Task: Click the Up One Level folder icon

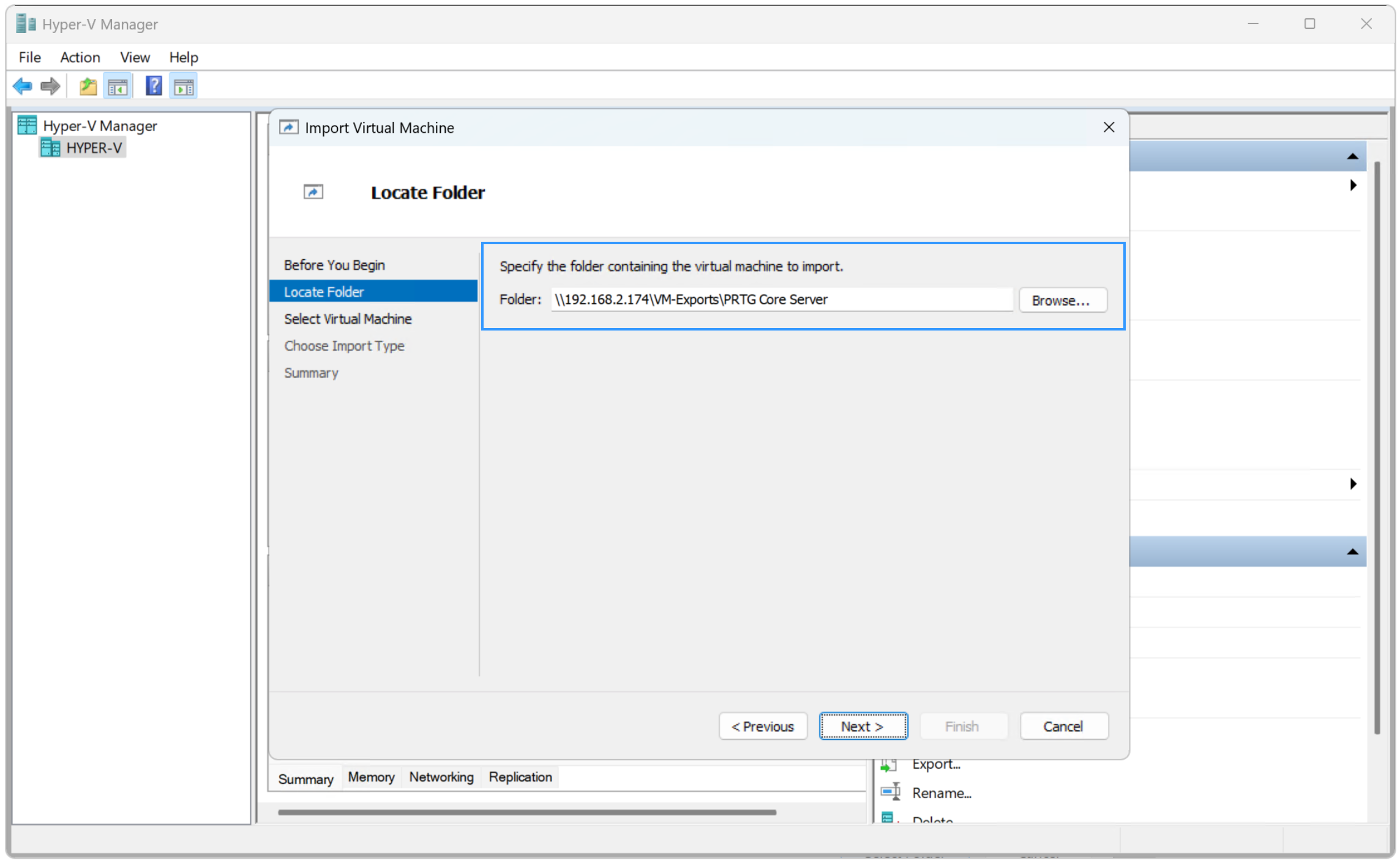Action: 88,86
